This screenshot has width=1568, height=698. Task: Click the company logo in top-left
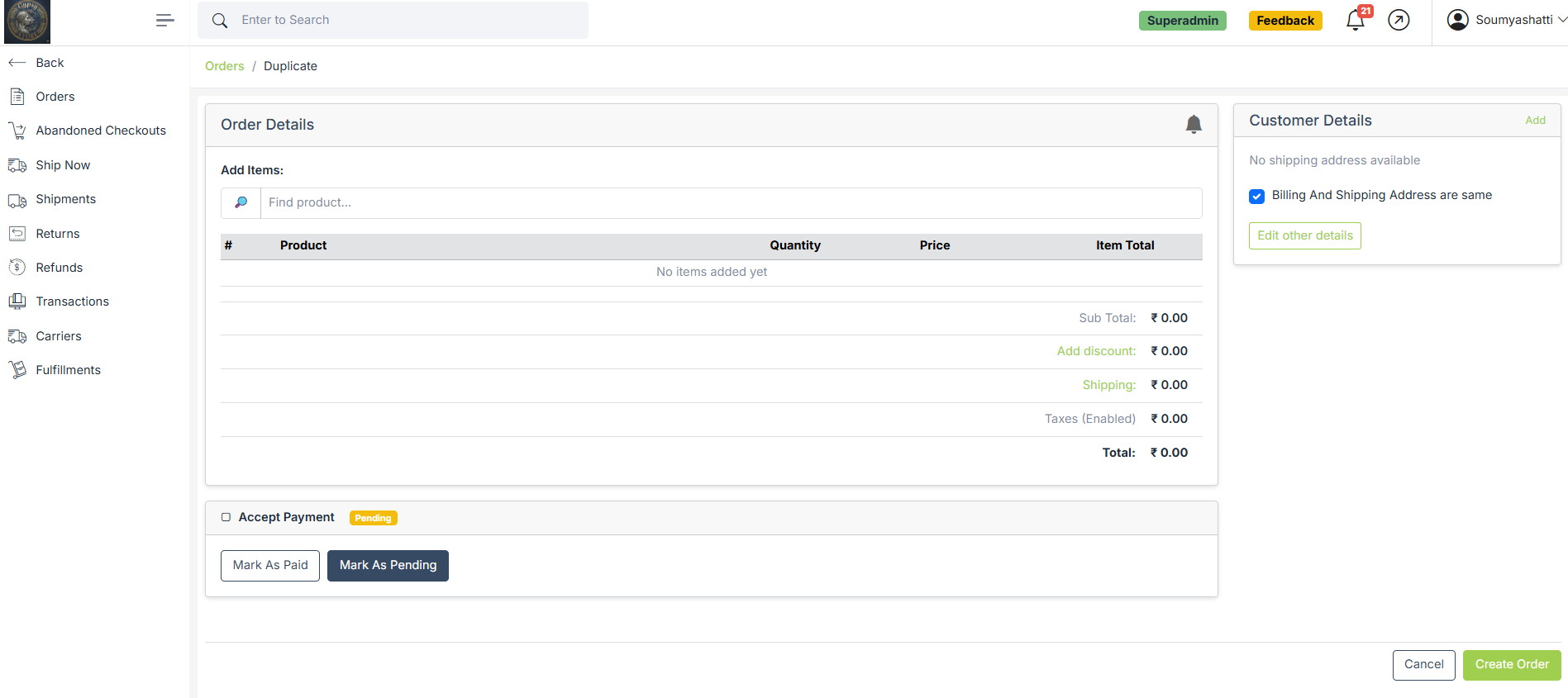tap(27, 21)
